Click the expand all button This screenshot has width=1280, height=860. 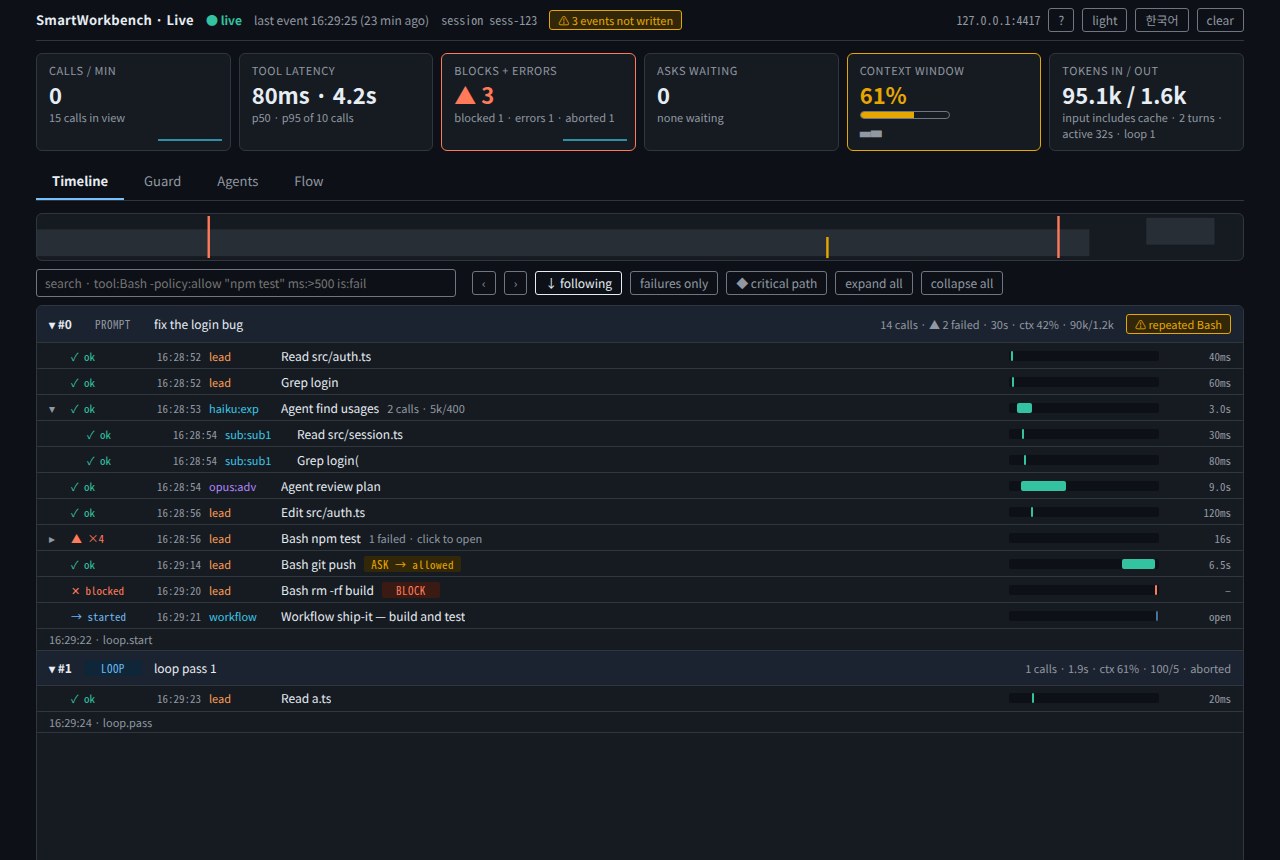pyautogui.click(x=874, y=283)
